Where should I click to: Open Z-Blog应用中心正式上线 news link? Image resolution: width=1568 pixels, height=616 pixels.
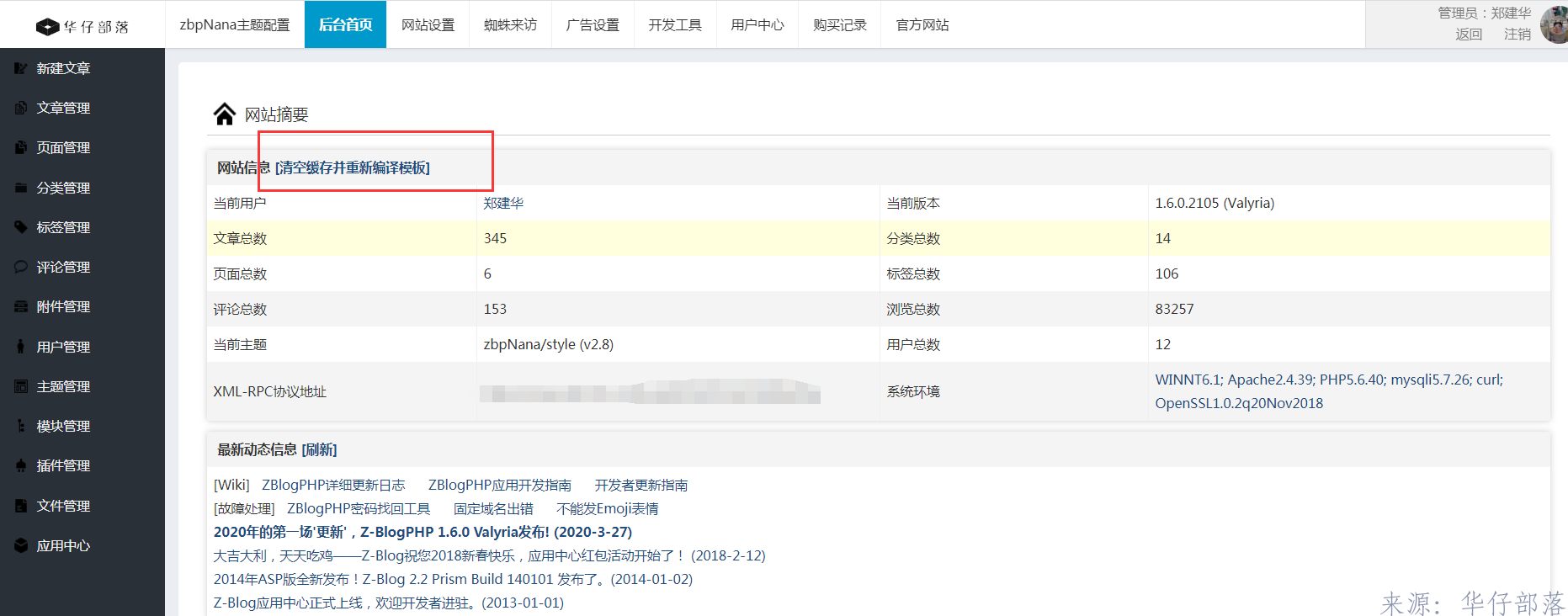click(x=388, y=603)
